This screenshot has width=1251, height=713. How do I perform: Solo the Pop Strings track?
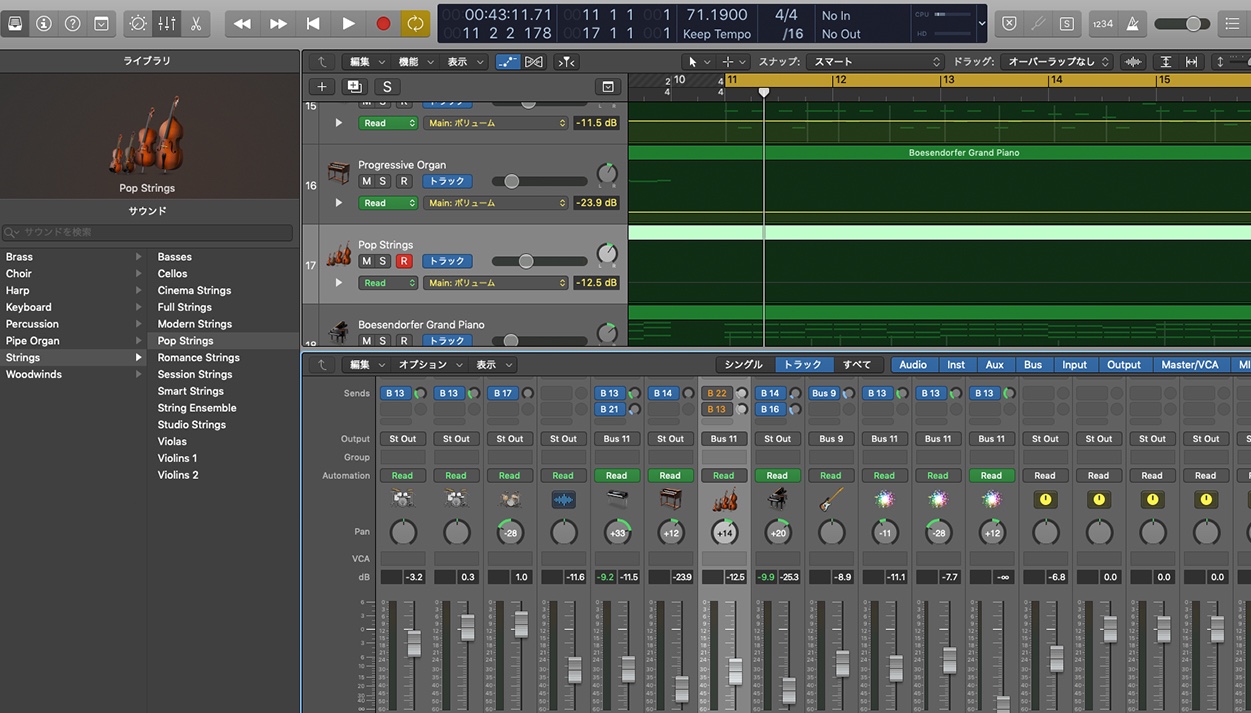[x=383, y=261]
